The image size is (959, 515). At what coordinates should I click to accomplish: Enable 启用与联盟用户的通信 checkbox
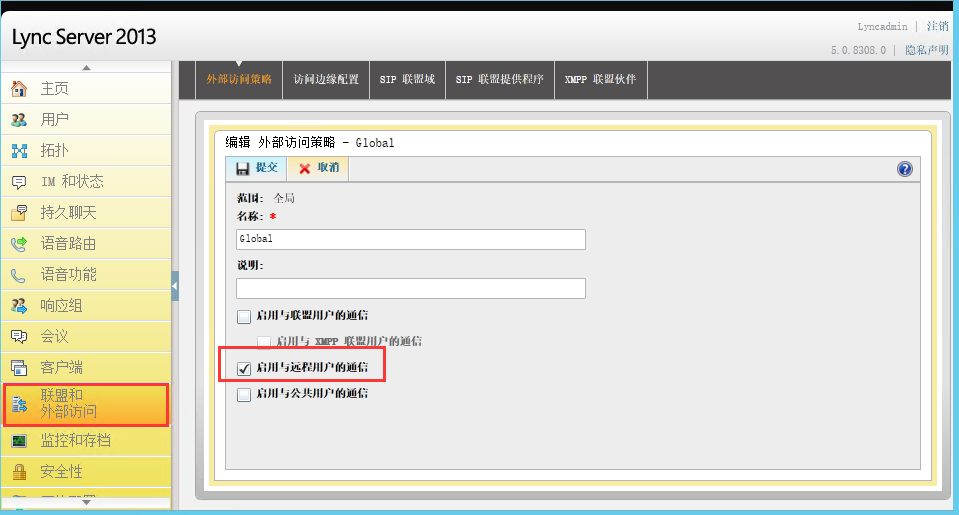[x=244, y=317]
